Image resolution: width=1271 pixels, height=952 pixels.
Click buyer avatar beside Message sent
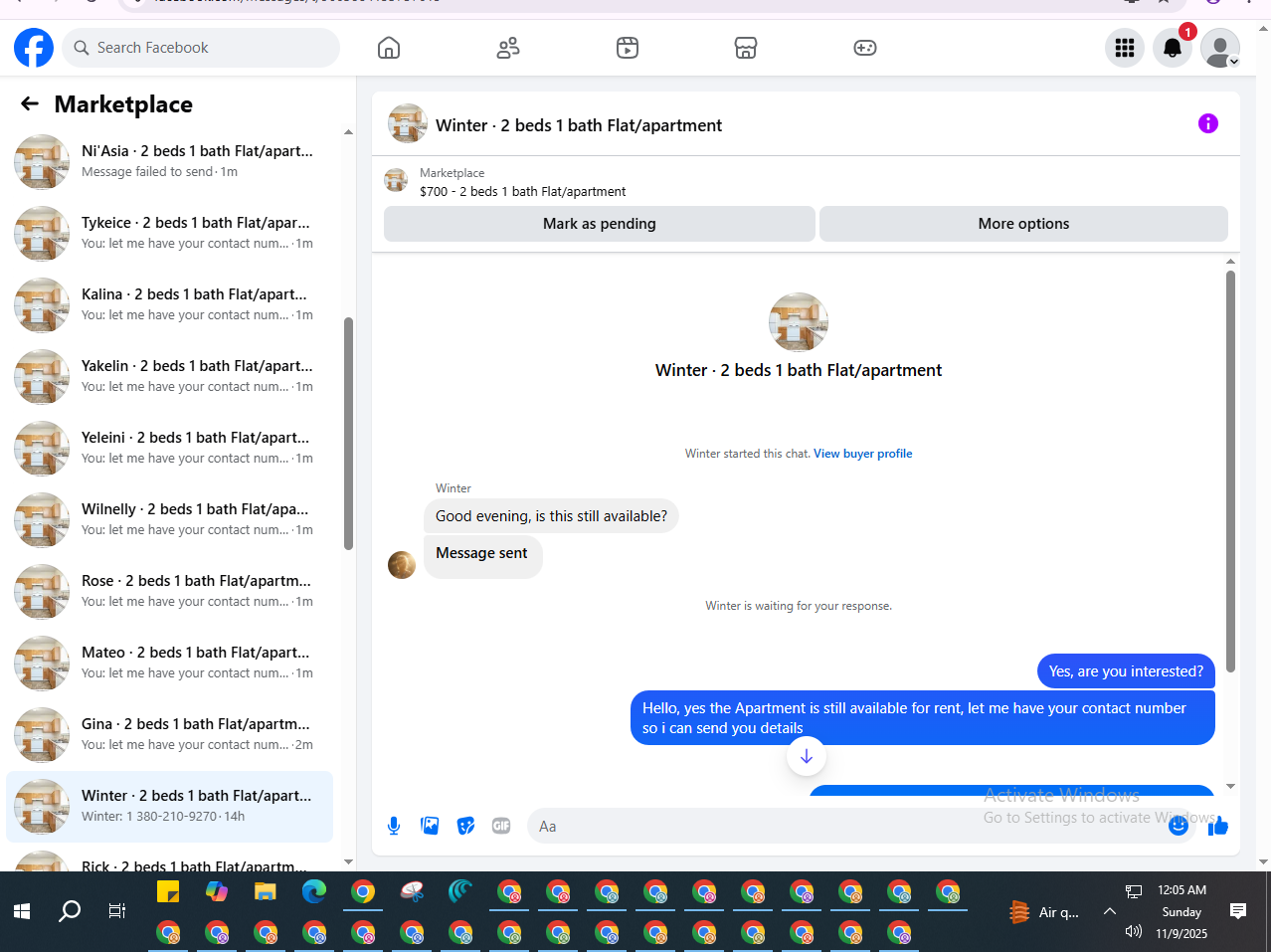[402, 565]
